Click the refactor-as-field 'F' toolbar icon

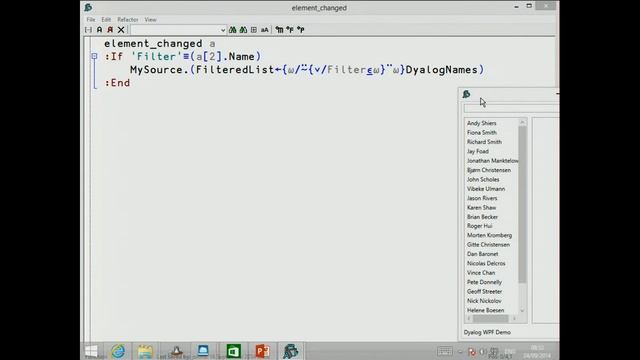[x=290, y=30]
